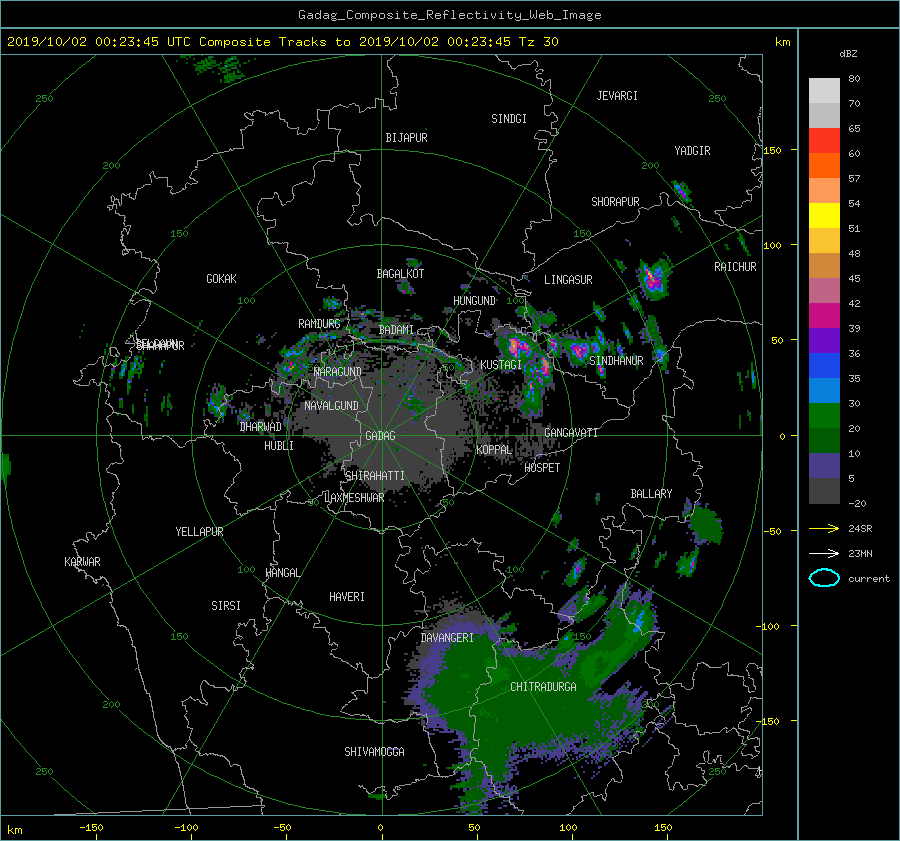Select the GANGAVATI label
The image size is (900, 841).
click(571, 433)
